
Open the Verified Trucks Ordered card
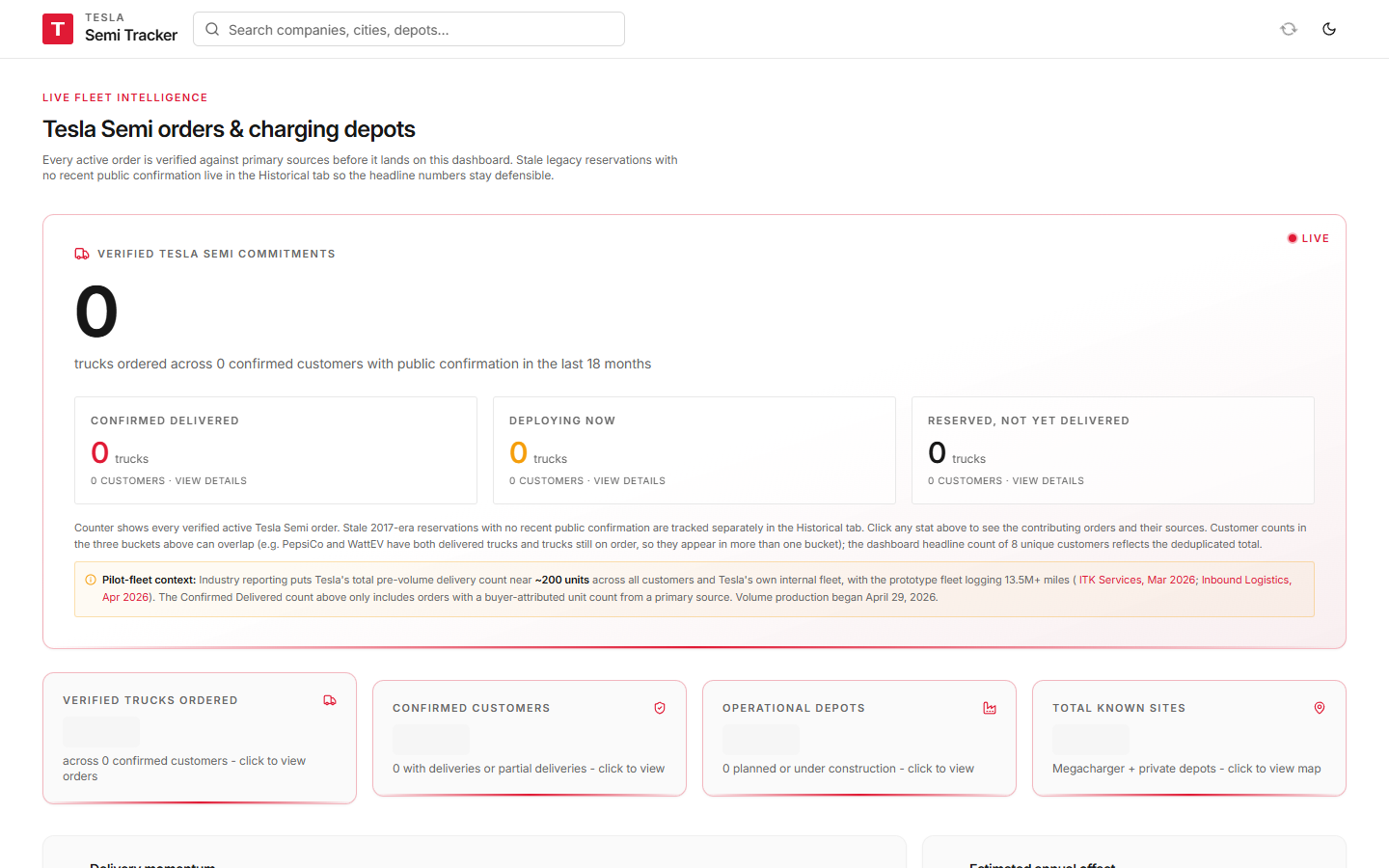pos(200,738)
